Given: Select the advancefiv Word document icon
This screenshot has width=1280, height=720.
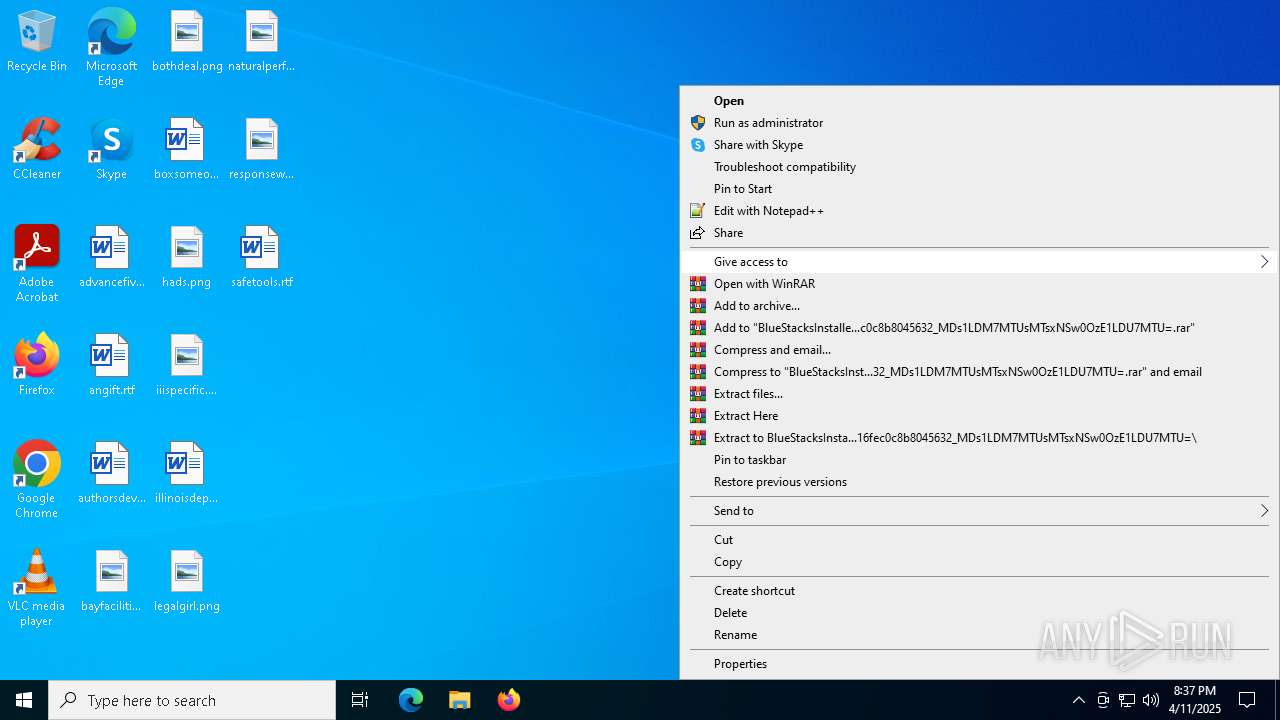Looking at the screenshot, I should [111, 258].
